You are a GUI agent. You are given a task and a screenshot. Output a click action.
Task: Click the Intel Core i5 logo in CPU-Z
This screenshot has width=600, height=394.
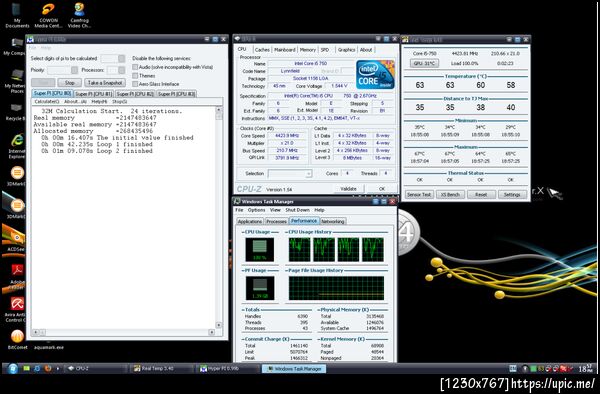[375, 75]
